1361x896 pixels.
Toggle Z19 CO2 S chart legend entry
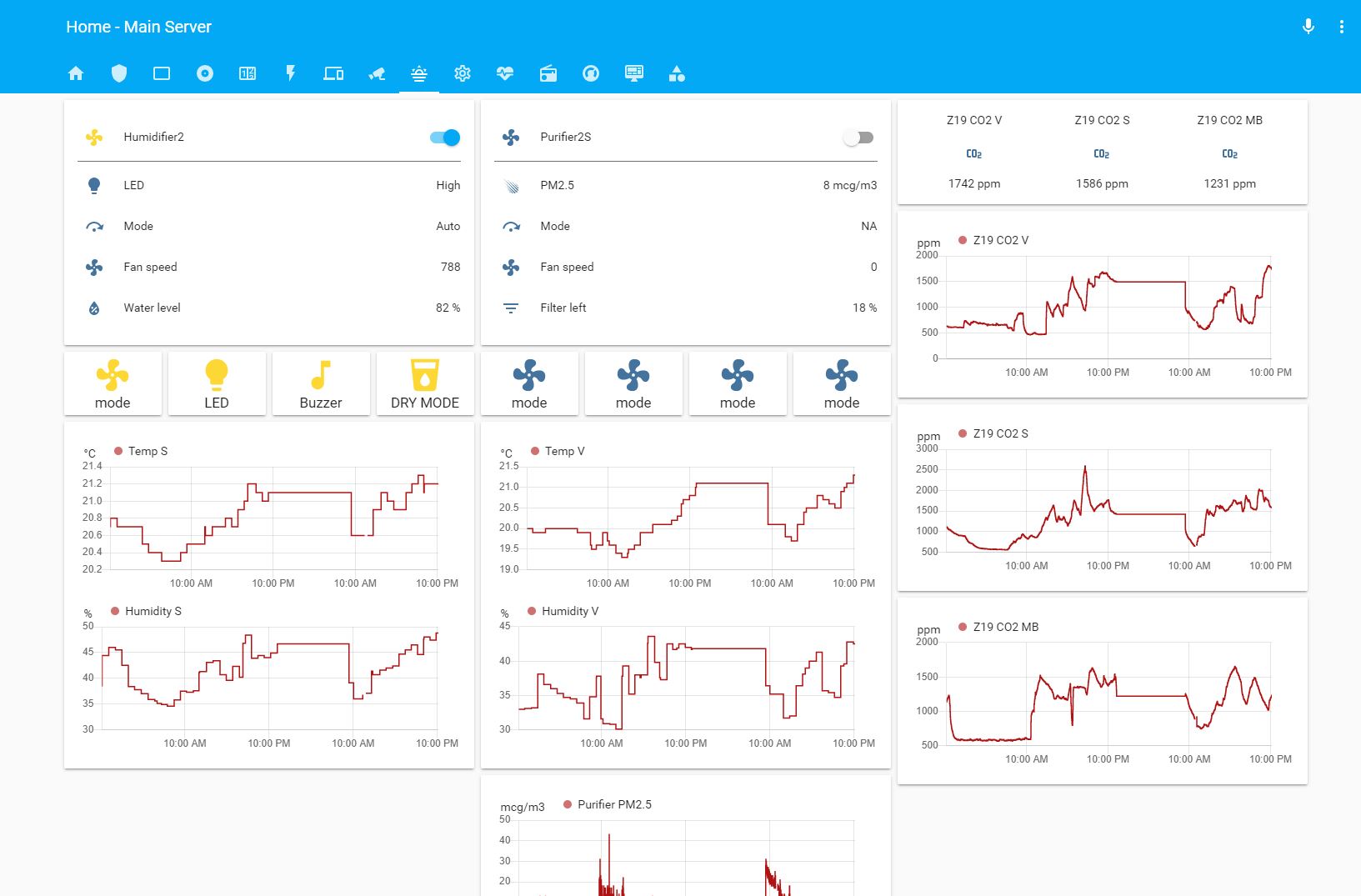pos(993,433)
